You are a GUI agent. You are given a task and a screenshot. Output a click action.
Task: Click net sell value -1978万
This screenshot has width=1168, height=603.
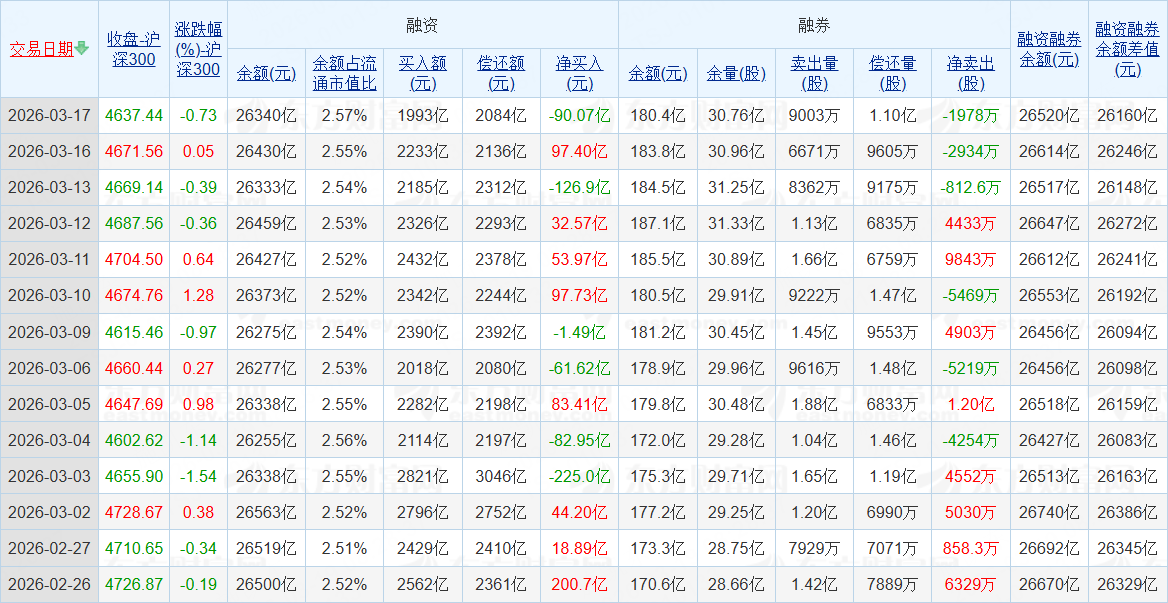(971, 115)
